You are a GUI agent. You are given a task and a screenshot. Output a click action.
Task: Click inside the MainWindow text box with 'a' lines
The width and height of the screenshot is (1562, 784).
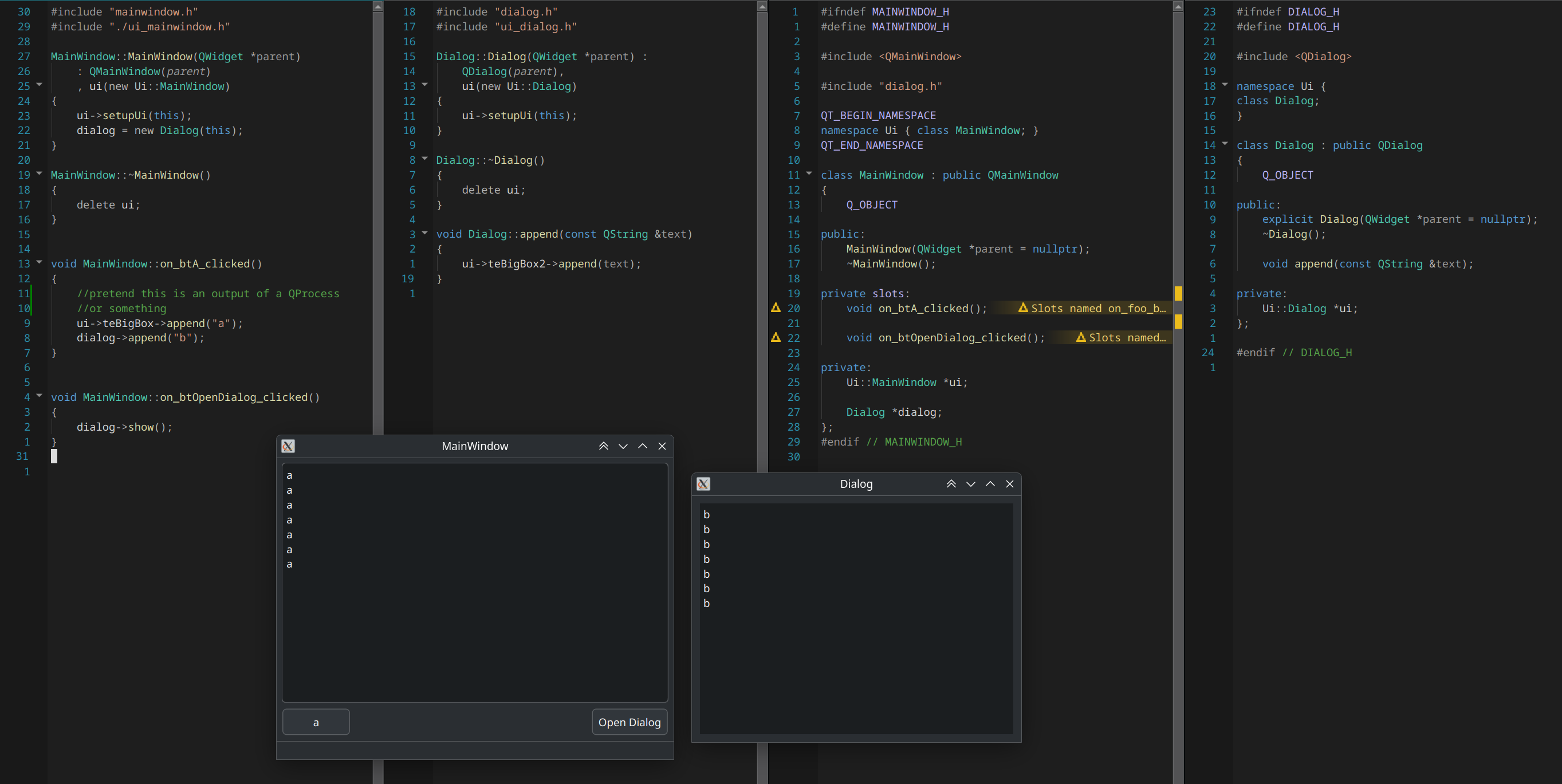click(x=475, y=582)
